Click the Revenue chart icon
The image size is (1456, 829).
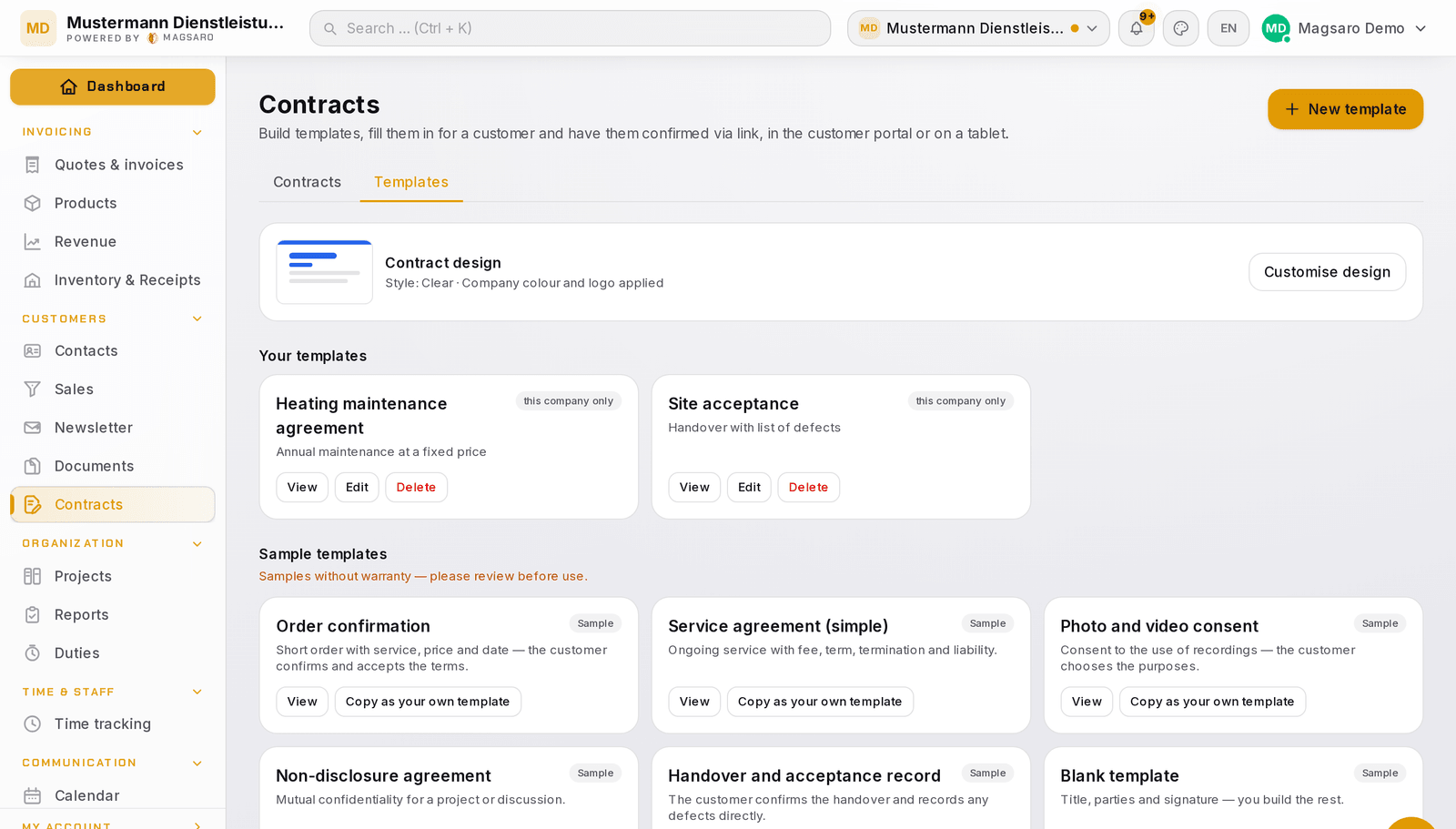[x=33, y=242]
